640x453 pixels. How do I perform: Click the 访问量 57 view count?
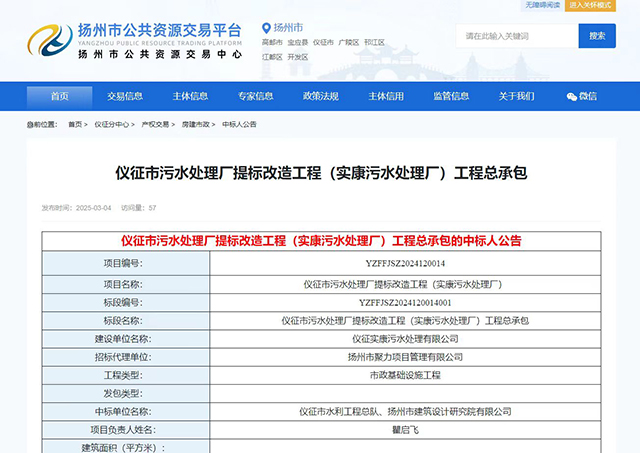click(139, 208)
